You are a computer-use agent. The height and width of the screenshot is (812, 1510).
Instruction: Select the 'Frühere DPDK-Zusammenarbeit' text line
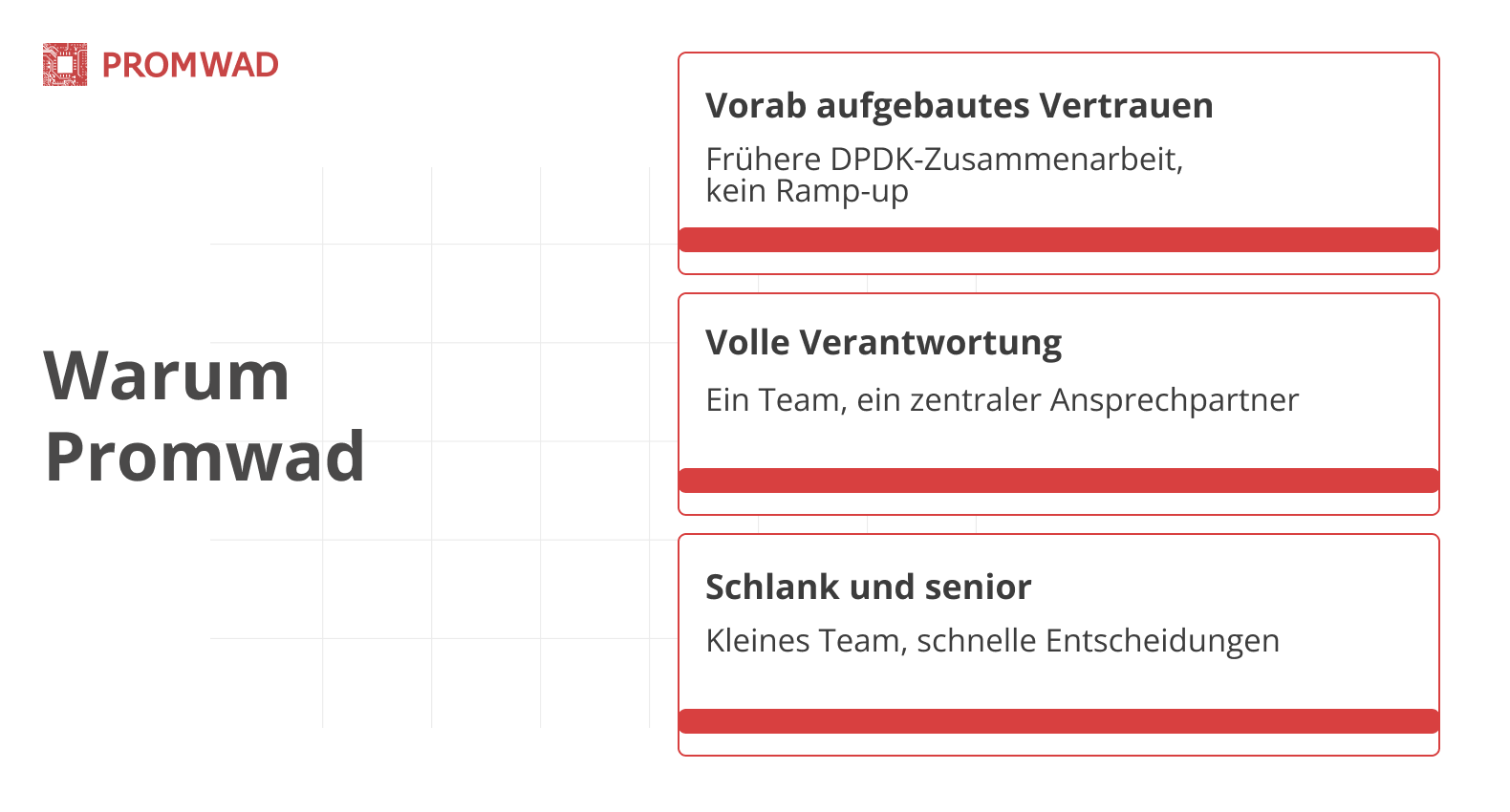click(944, 159)
